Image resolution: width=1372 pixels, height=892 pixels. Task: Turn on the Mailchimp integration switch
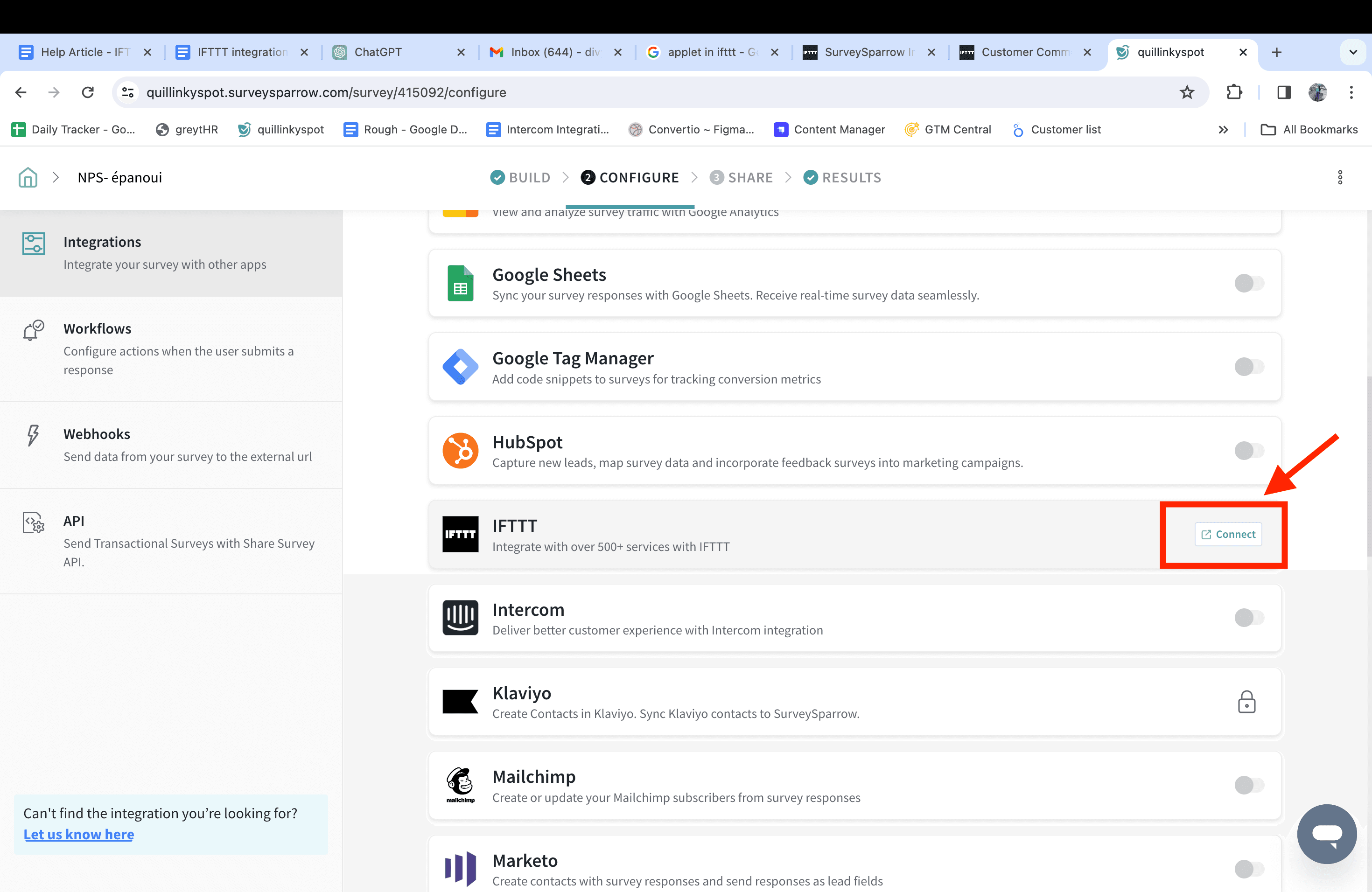tap(1249, 785)
